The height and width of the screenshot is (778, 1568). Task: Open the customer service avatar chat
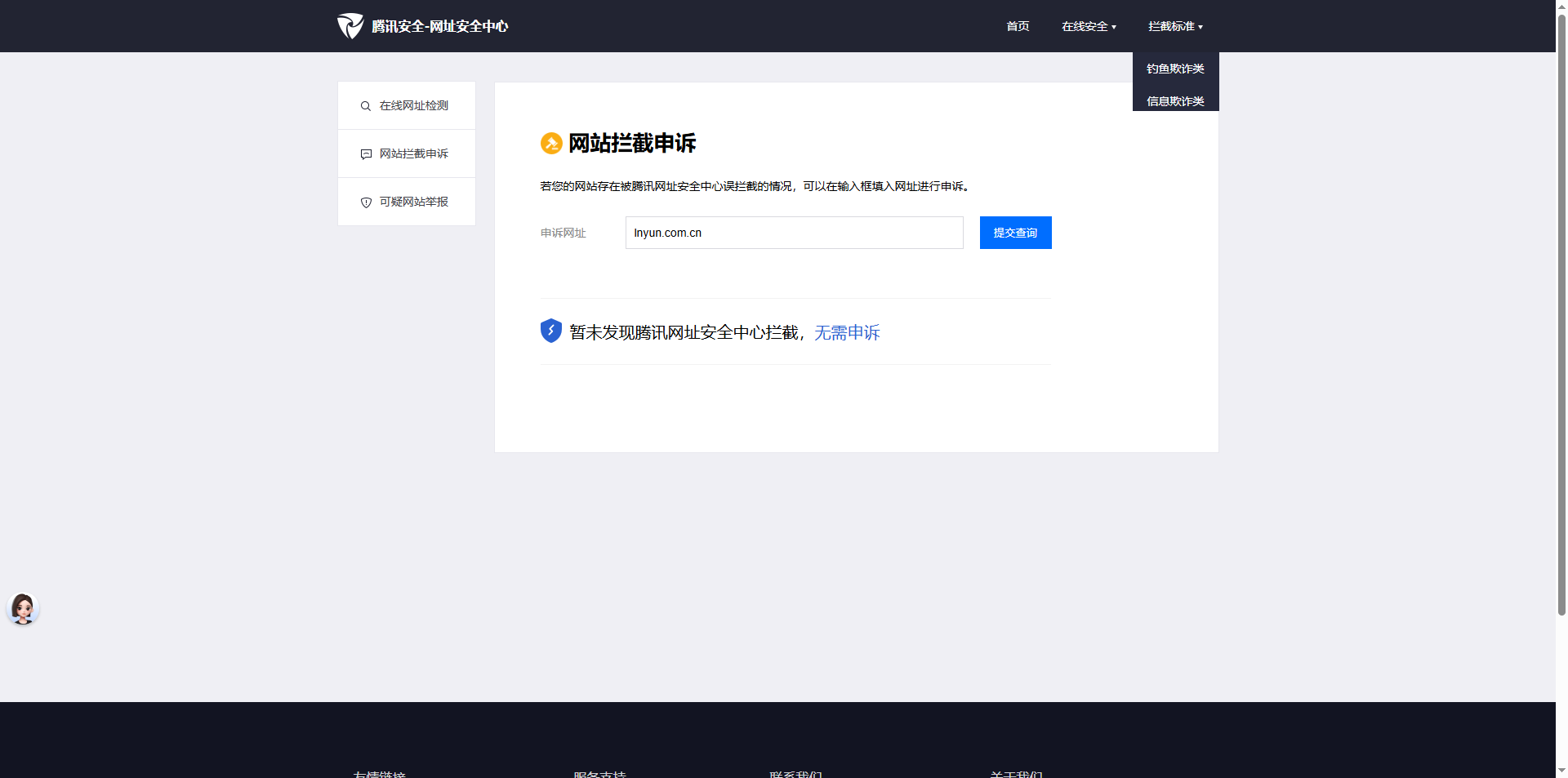click(23, 609)
